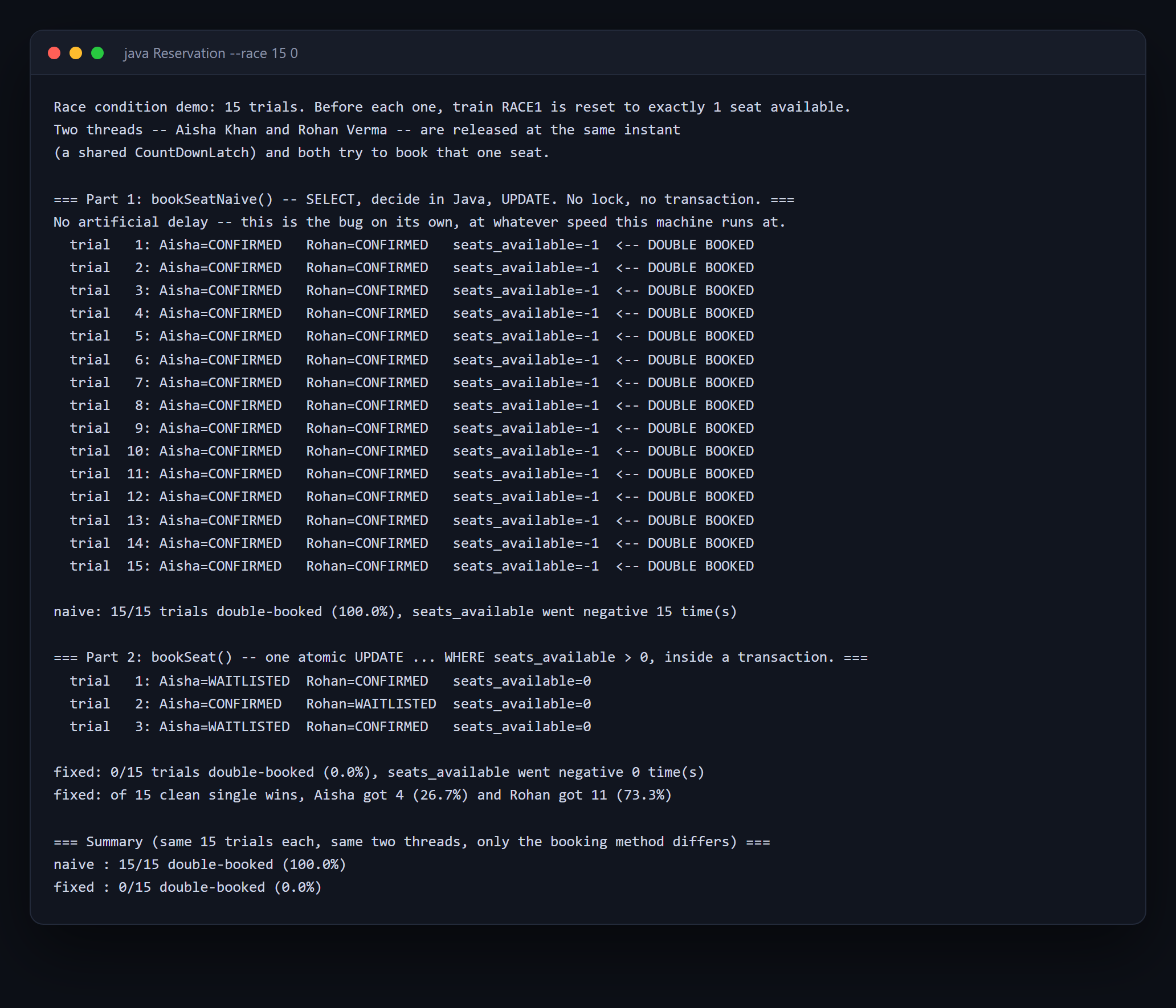Click the 'fixed : 0/15 double-booked' summary line

(187, 887)
